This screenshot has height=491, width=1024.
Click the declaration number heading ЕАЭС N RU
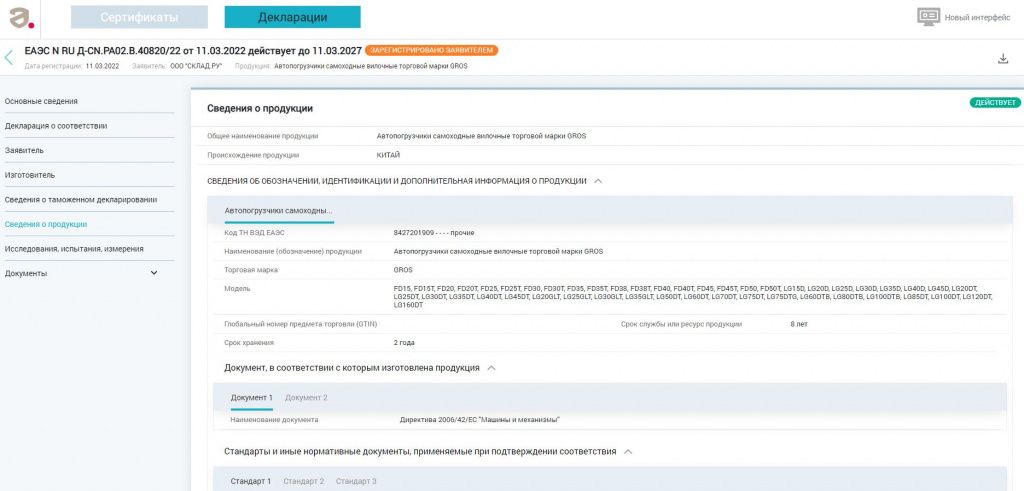193,50
